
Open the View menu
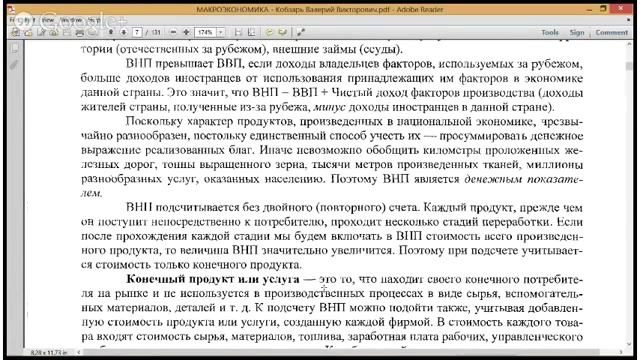click(x=48, y=20)
